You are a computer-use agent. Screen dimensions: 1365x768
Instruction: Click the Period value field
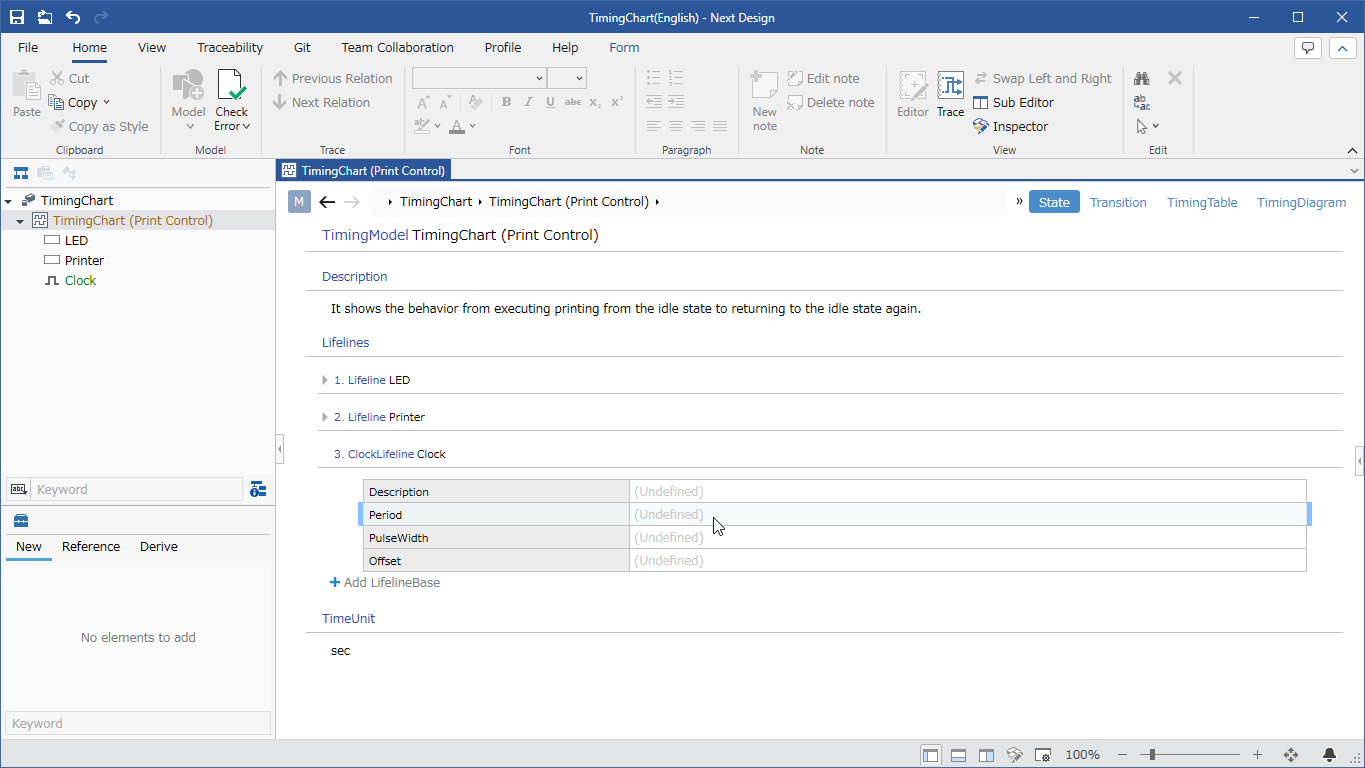click(x=968, y=514)
